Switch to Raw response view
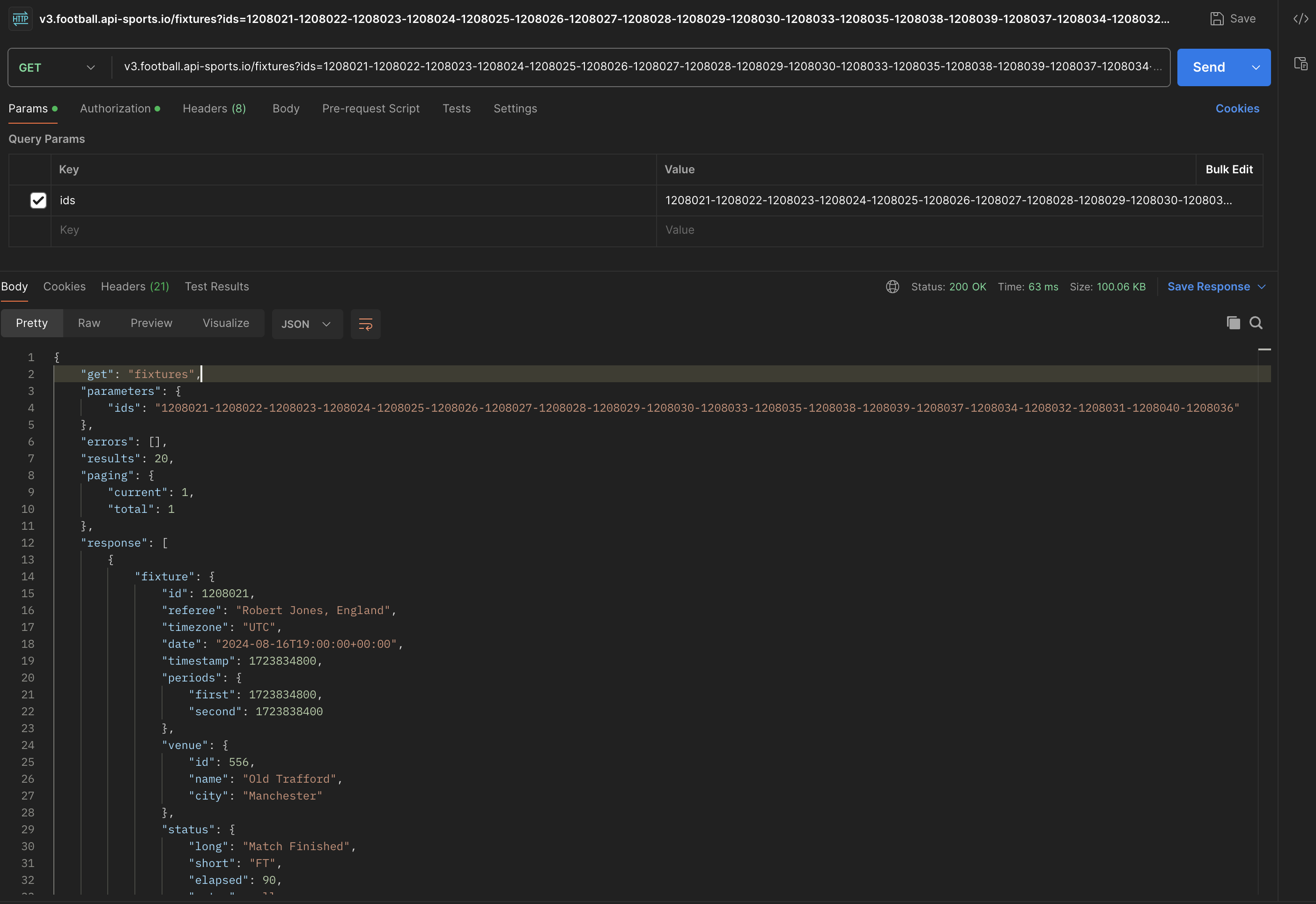The width and height of the screenshot is (1316, 904). pos(89,323)
